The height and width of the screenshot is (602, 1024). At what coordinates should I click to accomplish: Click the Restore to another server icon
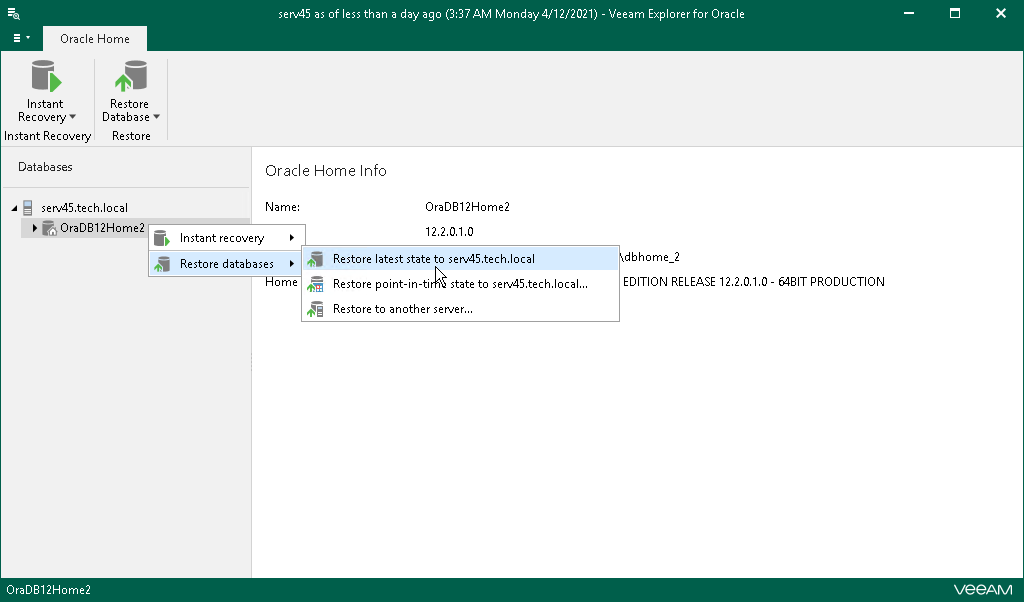click(316, 309)
